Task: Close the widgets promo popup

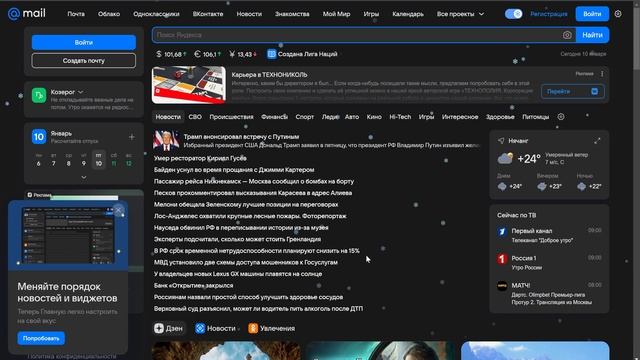Action: (118, 211)
